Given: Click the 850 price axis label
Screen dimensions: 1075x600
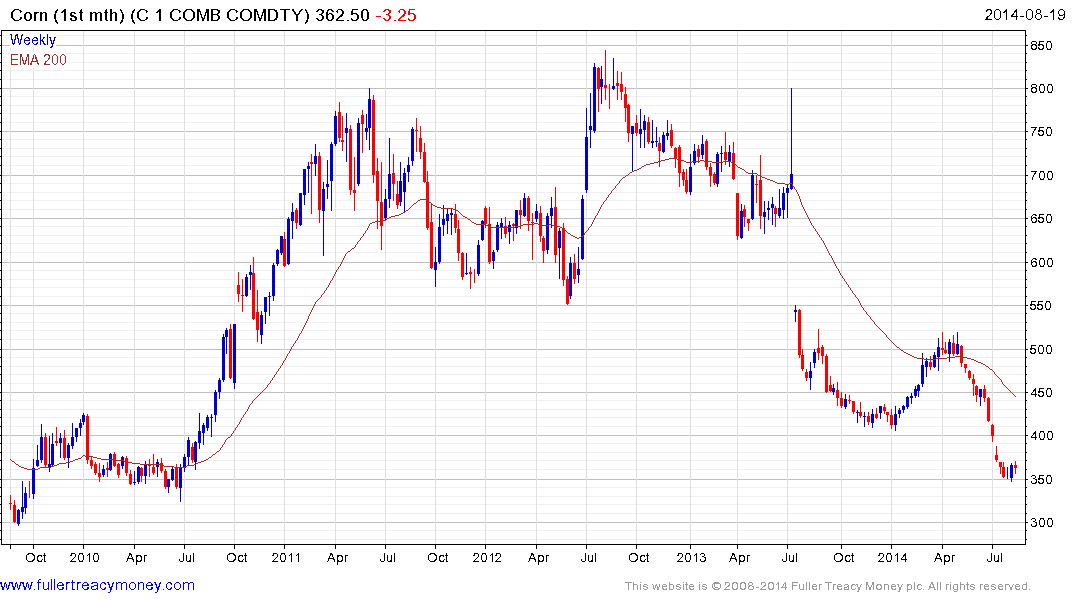Looking at the screenshot, I should coord(1041,46).
